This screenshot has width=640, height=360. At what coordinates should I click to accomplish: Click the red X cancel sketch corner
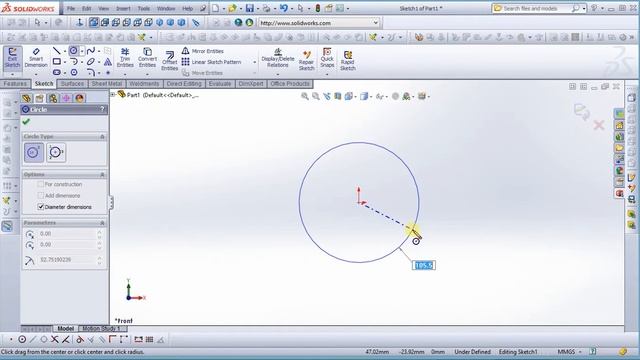(599, 125)
